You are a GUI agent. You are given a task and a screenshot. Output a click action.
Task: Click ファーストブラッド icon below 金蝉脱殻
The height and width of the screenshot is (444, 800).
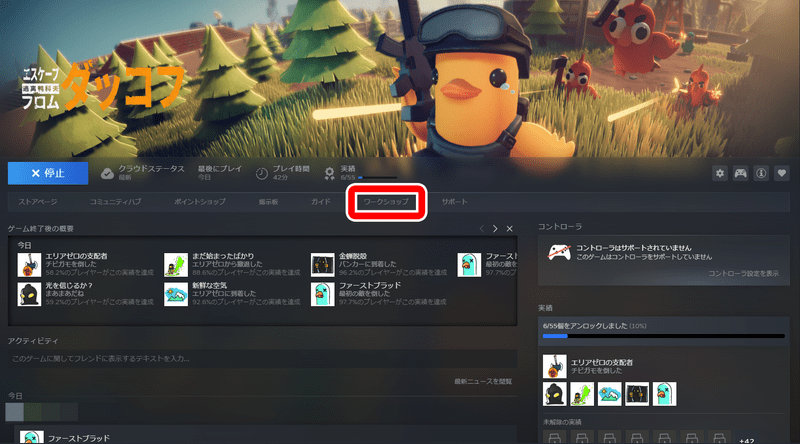coord(322,294)
